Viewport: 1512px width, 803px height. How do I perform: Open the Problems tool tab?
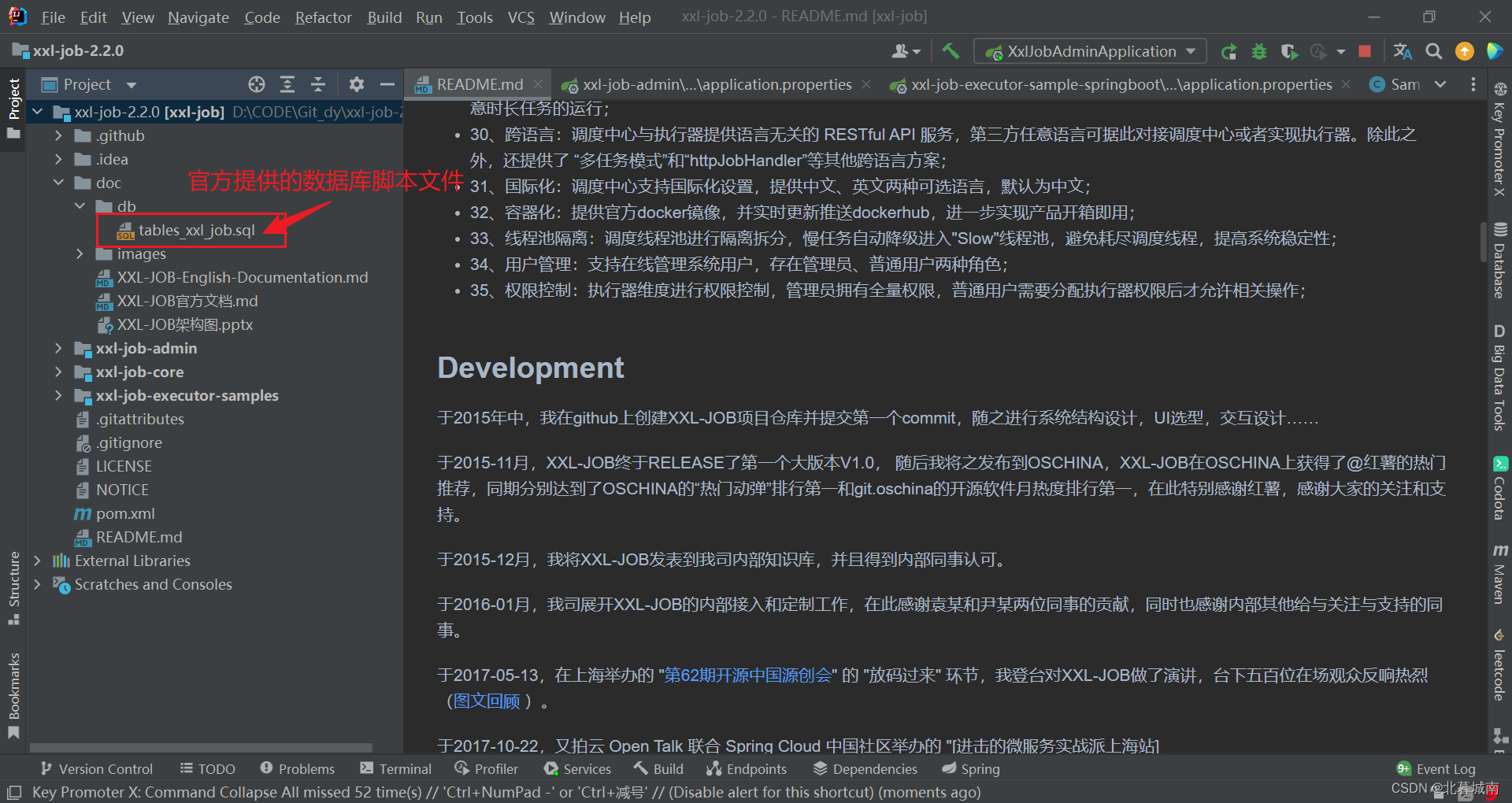pyautogui.click(x=298, y=769)
